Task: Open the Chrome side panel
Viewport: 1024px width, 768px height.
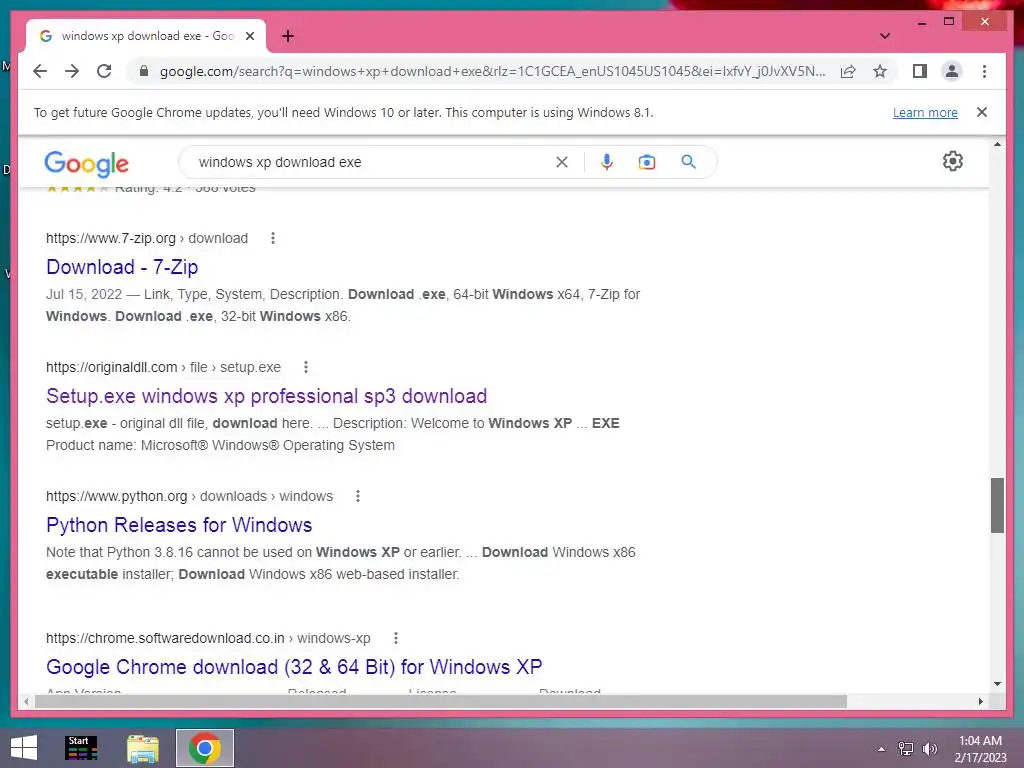Action: (x=920, y=71)
